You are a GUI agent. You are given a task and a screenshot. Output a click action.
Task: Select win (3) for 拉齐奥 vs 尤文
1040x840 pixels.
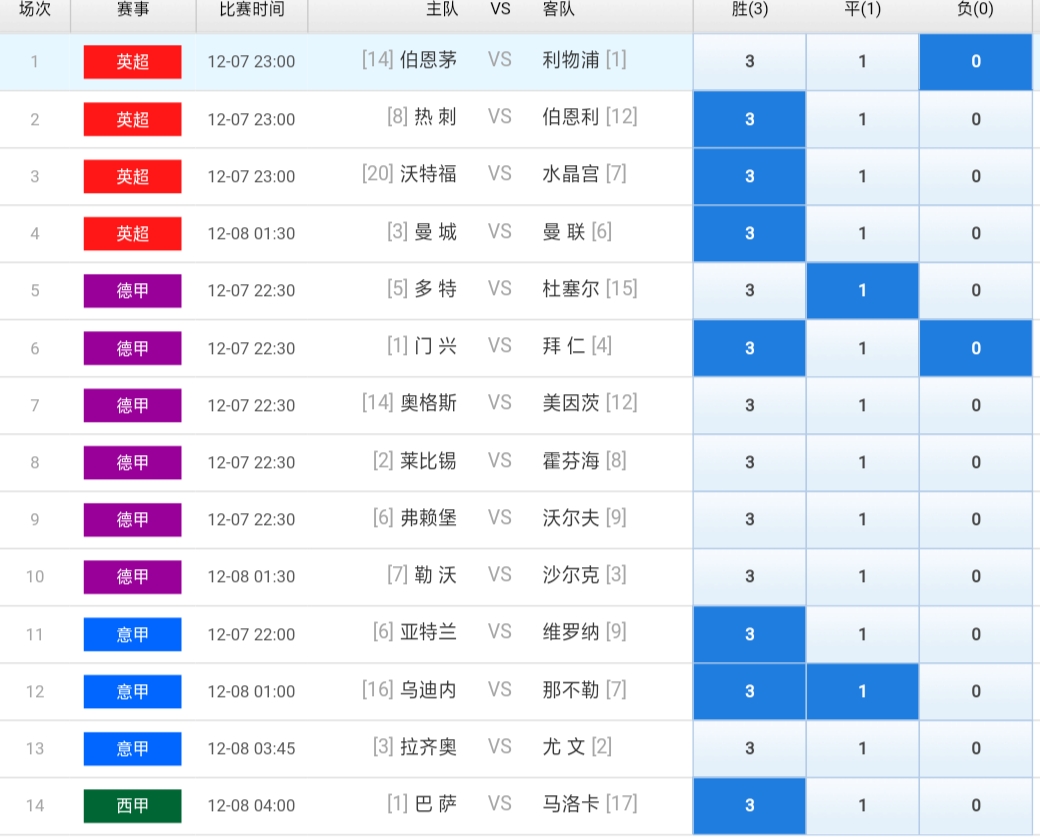pyautogui.click(x=749, y=748)
